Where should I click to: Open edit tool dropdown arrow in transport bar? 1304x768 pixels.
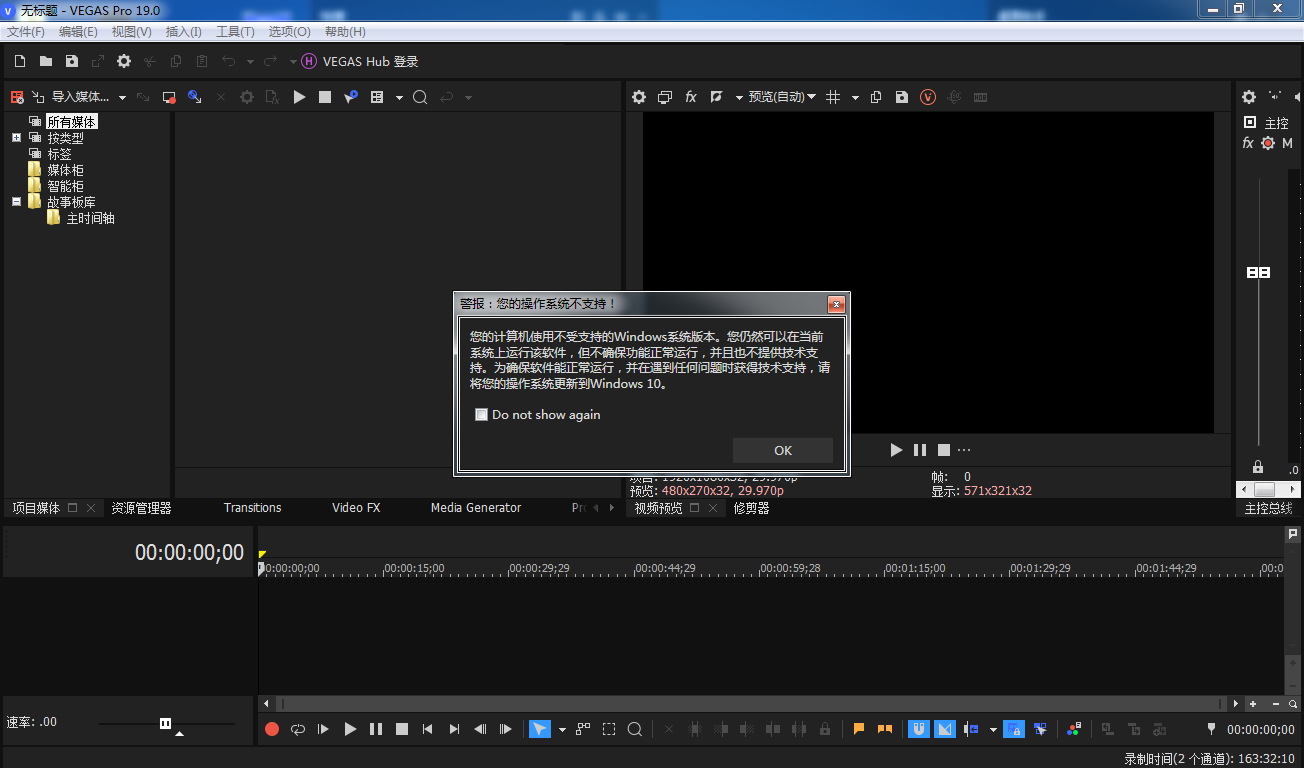point(562,730)
